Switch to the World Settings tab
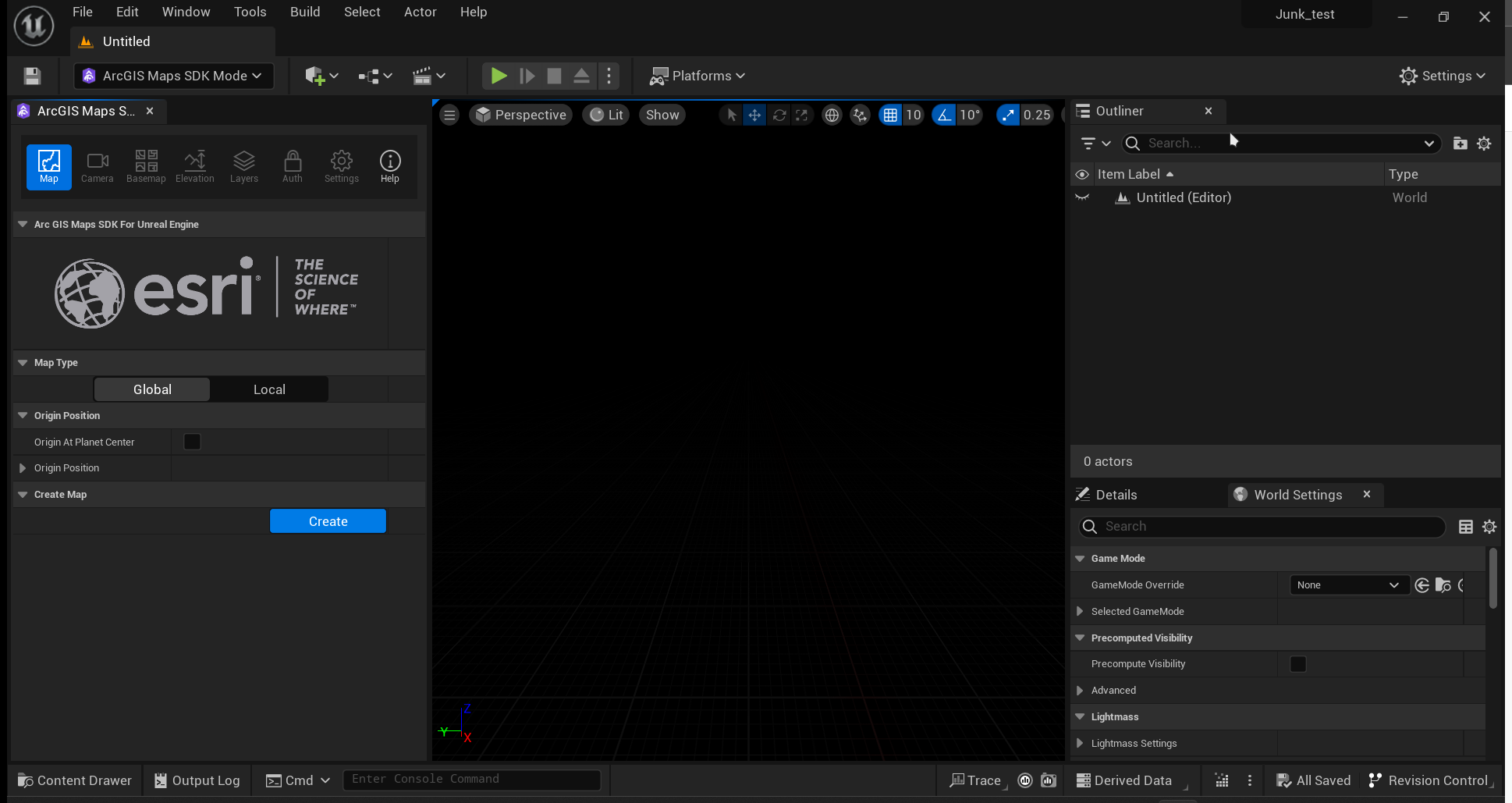The height and width of the screenshot is (803, 1512). click(x=1297, y=495)
